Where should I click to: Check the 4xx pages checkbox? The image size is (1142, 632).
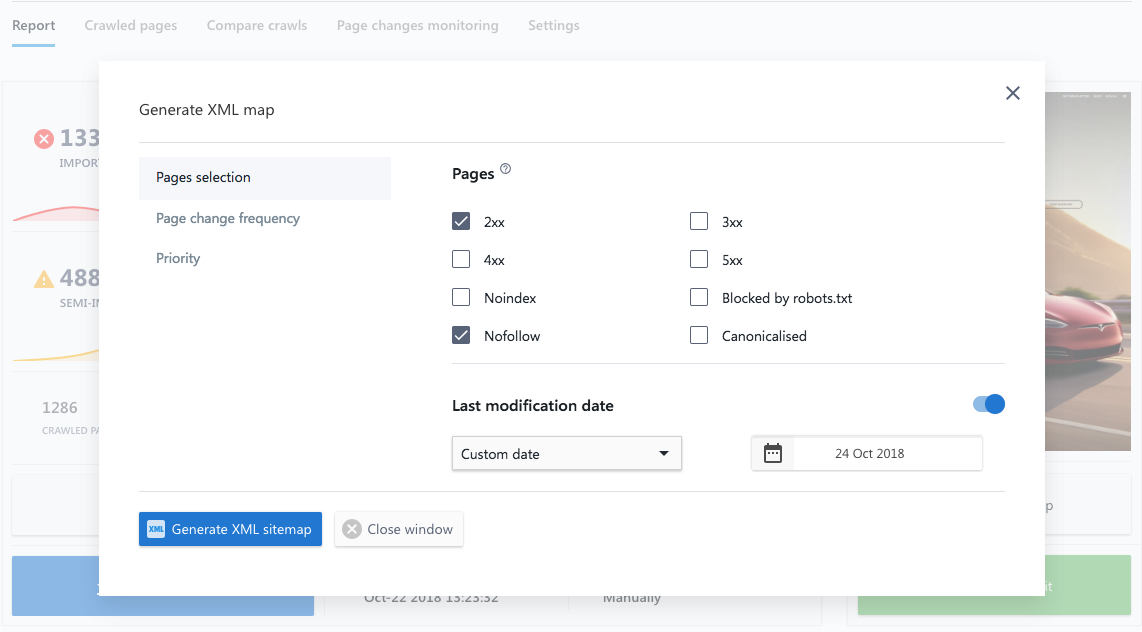coord(461,260)
